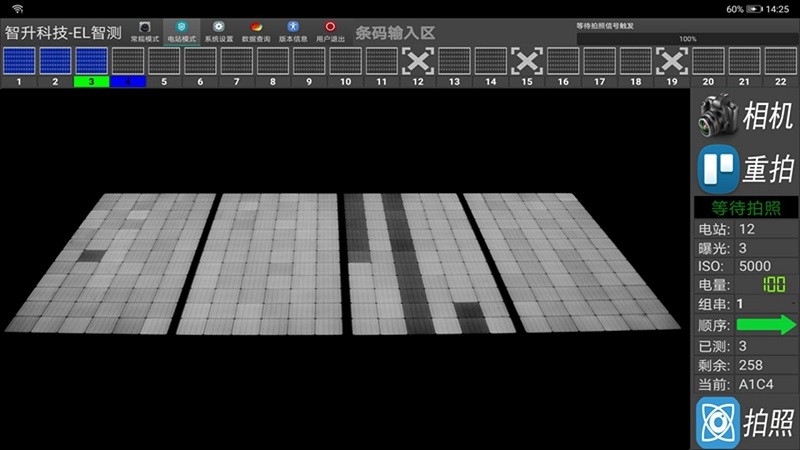
Task: Select the crossed-out panel slot 15
Action: coord(527,62)
